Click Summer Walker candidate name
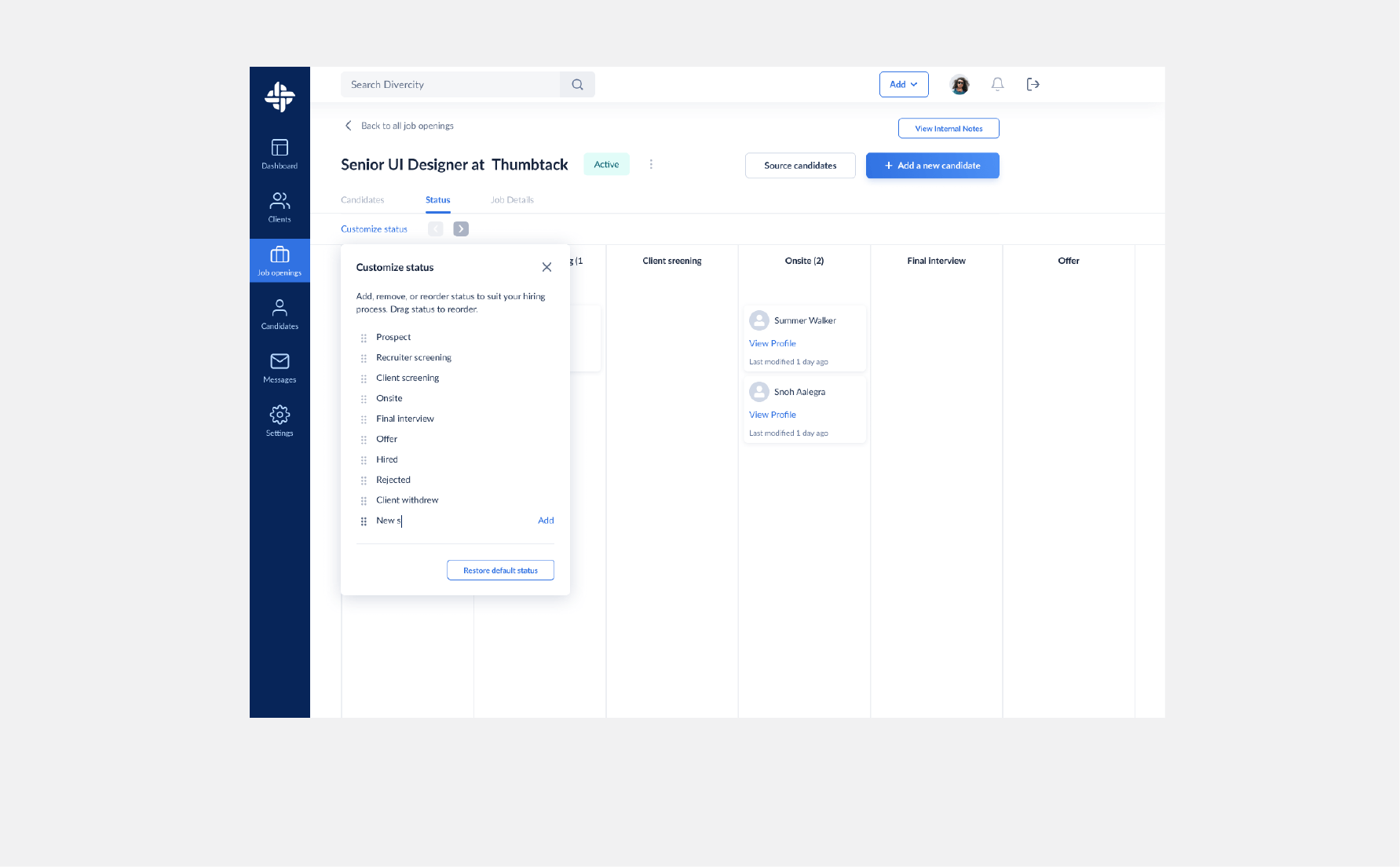Image resolution: width=1400 pixels, height=867 pixels. [x=805, y=320]
